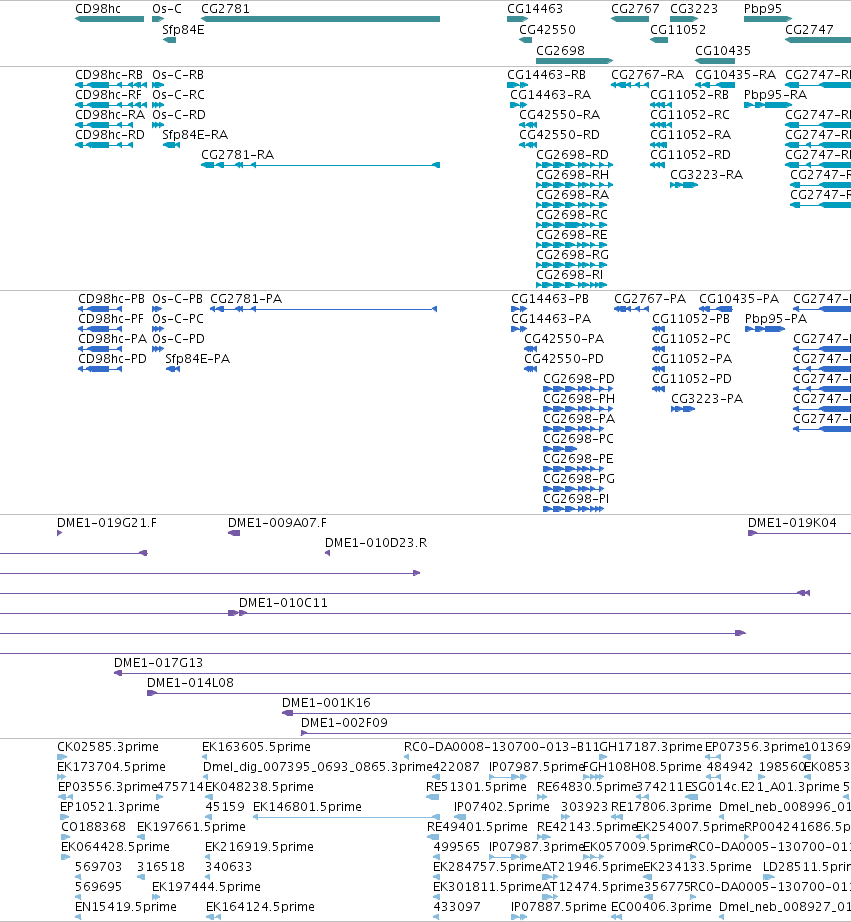The image size is (851, 922).
Task: Select protein CD98hc-PB
Action: pos(100,309)
